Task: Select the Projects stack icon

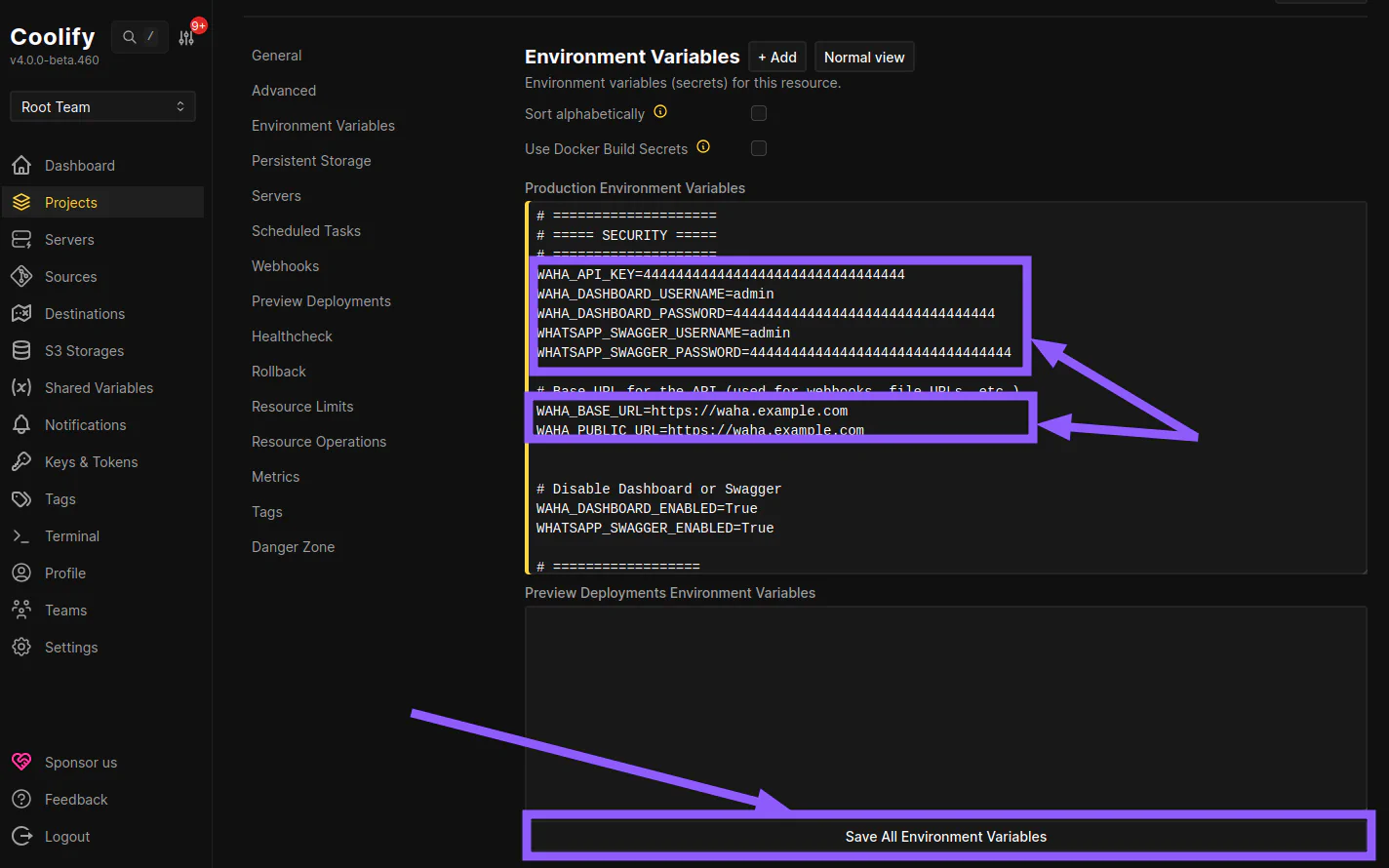Action: 20,202
